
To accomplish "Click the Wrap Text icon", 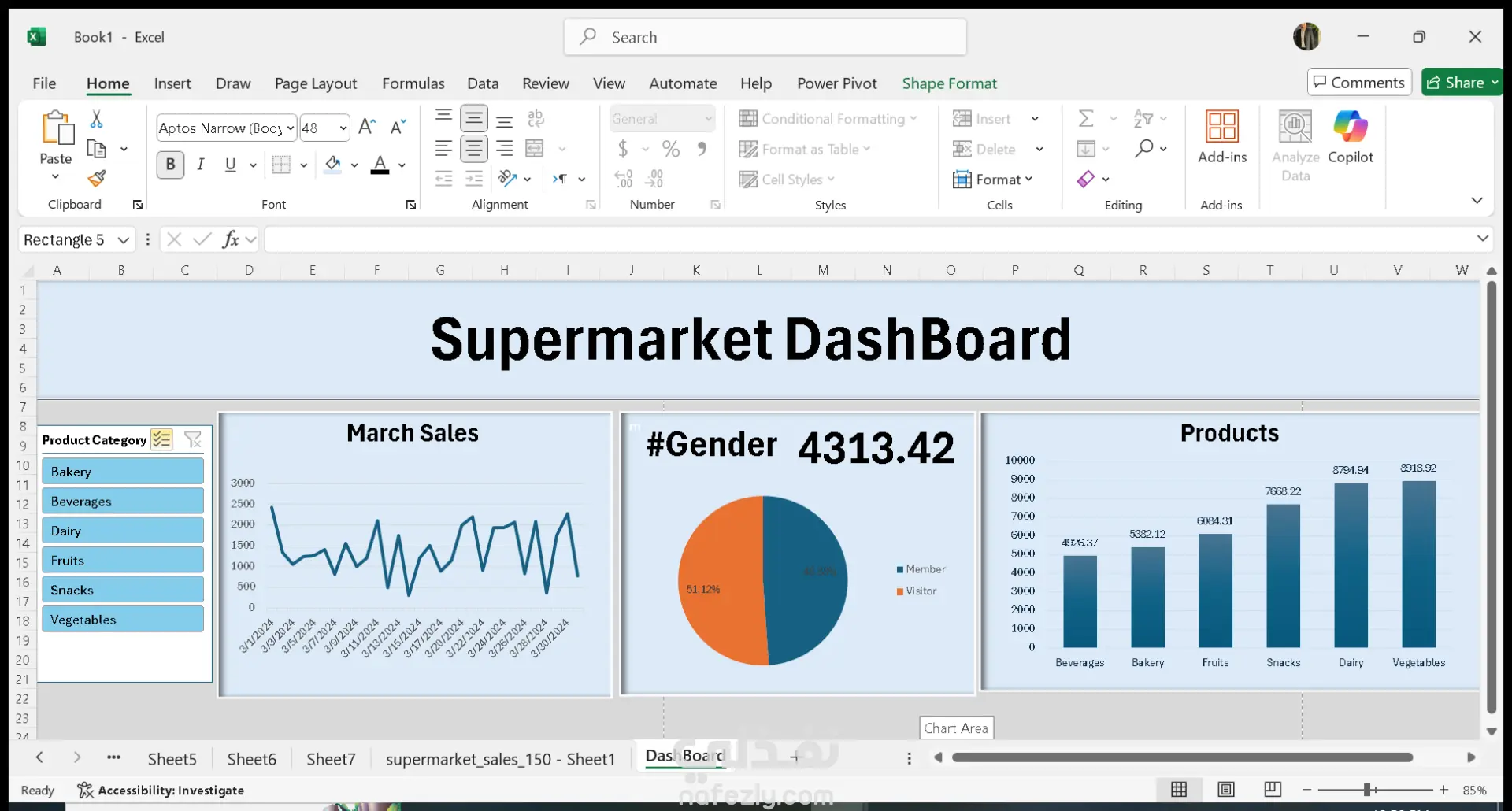I will point(535,119).
